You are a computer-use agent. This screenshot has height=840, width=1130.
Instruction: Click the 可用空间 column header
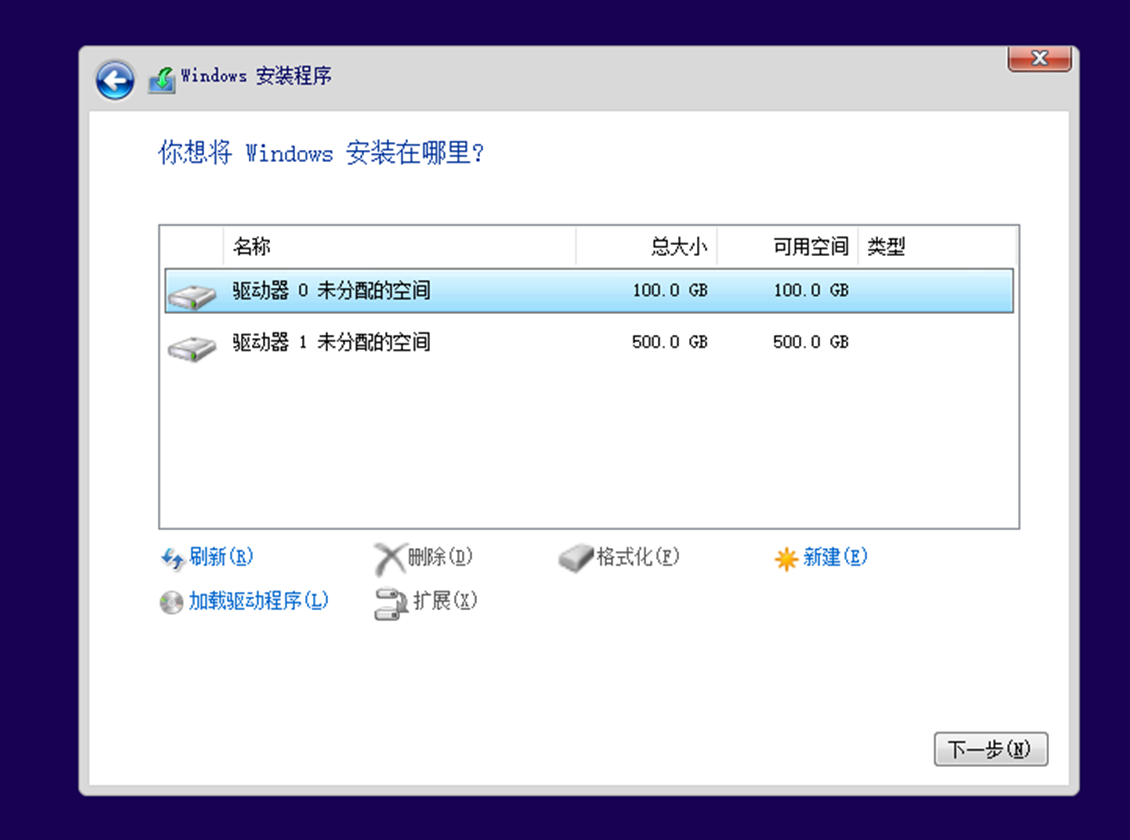[788, 246]
